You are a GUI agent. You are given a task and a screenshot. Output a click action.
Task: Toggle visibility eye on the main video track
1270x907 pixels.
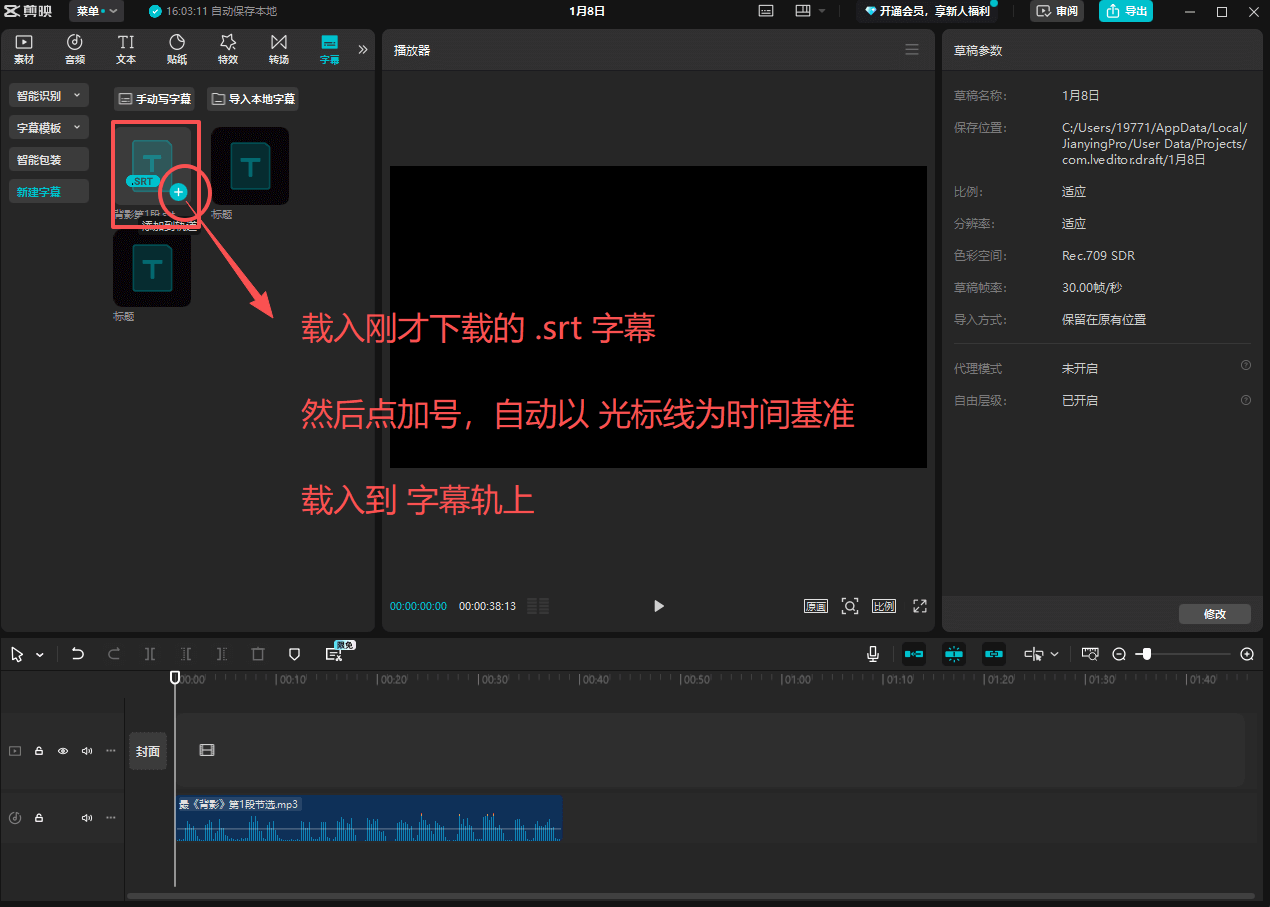(63, 751)
